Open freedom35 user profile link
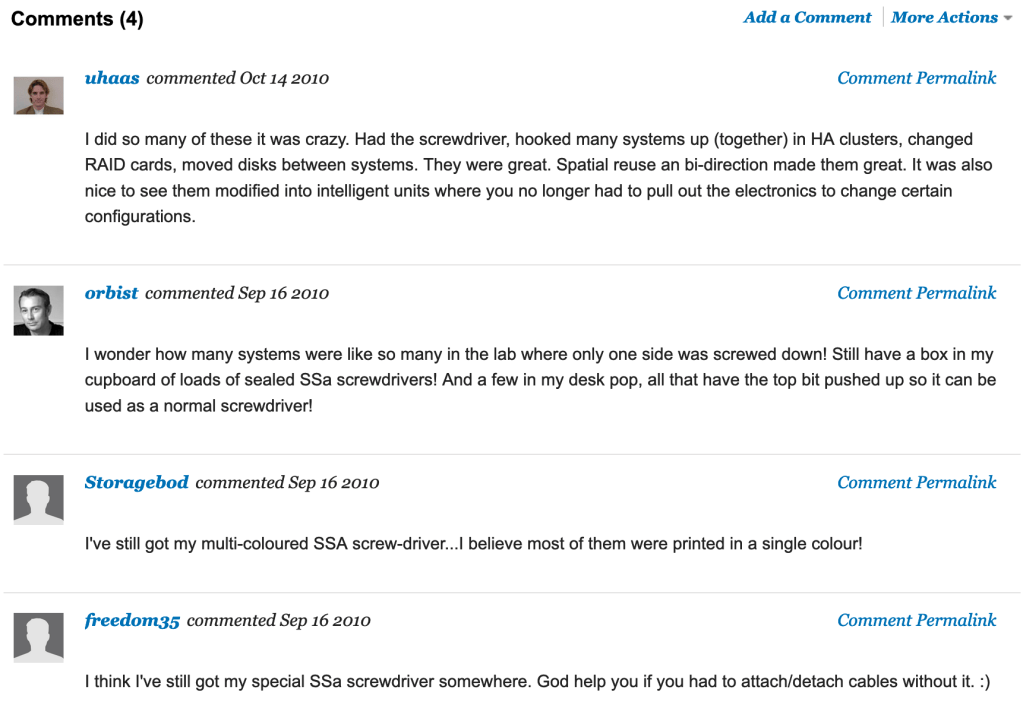The width and height of the screenshot is (1023, 721). coord(132,620)
